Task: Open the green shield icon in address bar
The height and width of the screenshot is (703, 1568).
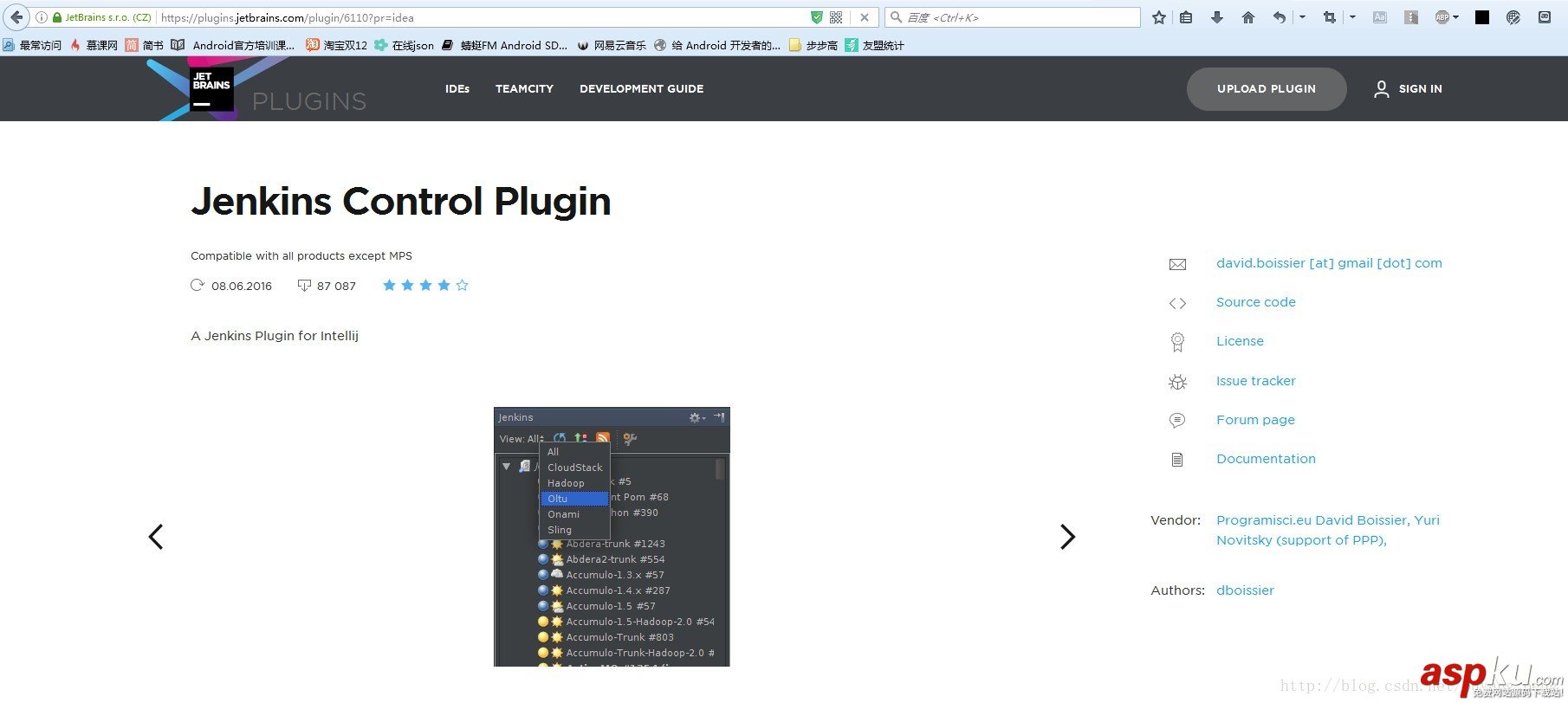Action: 817,17
